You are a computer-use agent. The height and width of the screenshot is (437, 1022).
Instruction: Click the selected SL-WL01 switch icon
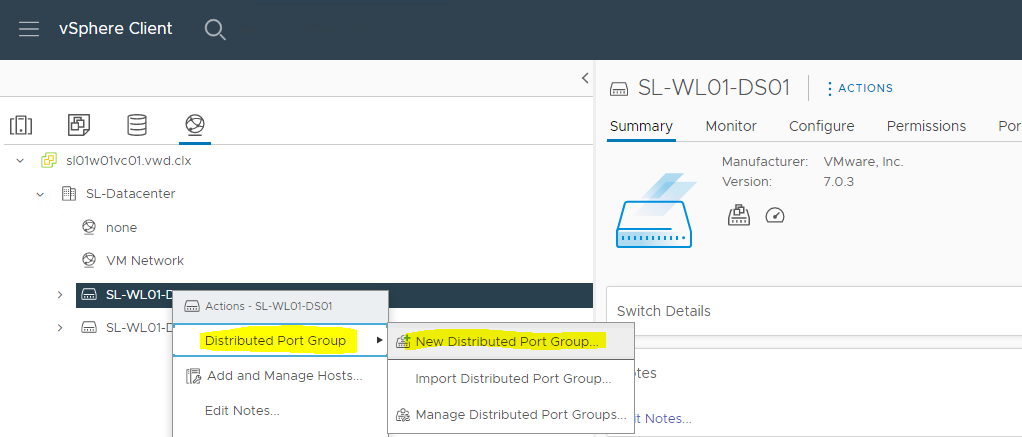click(x=89, y=295)
